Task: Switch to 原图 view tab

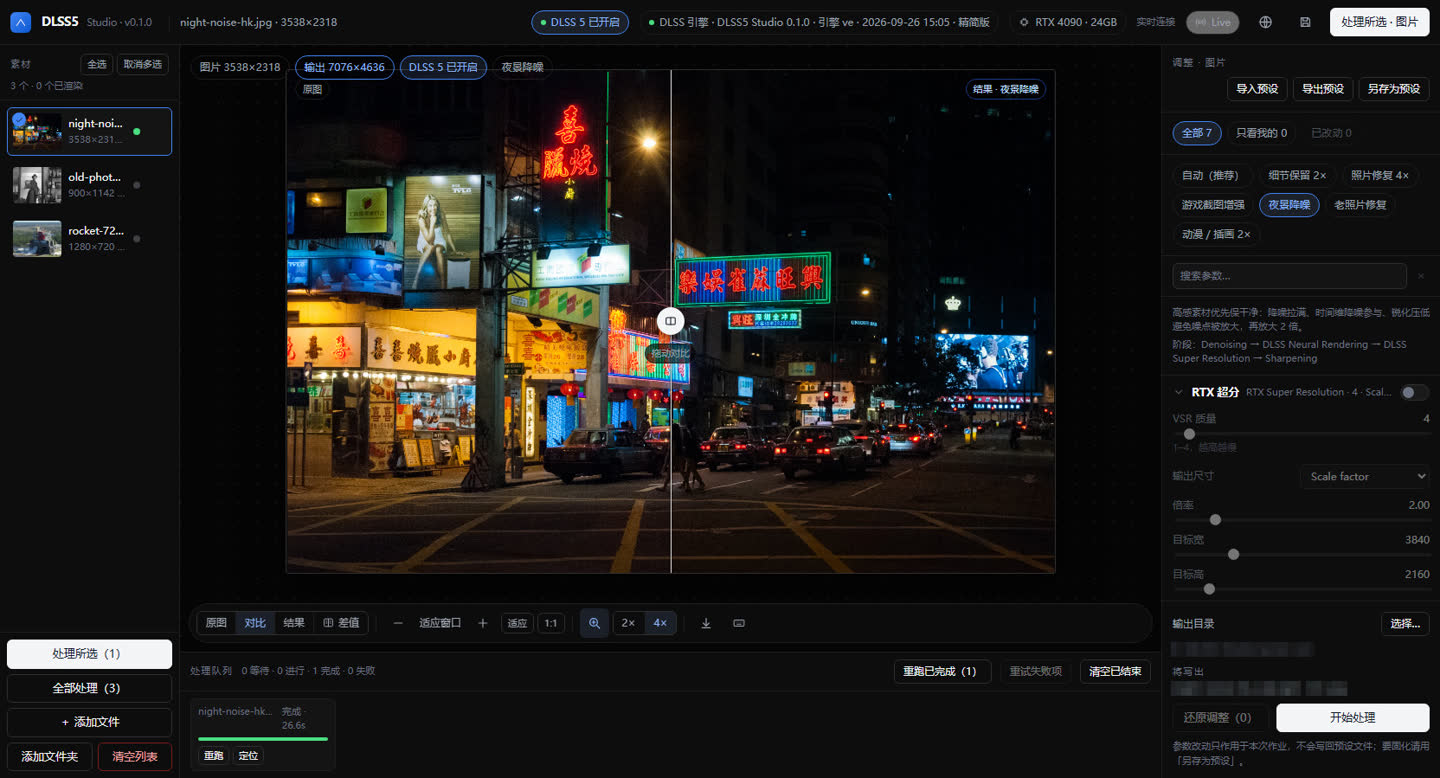Action: 216,623
